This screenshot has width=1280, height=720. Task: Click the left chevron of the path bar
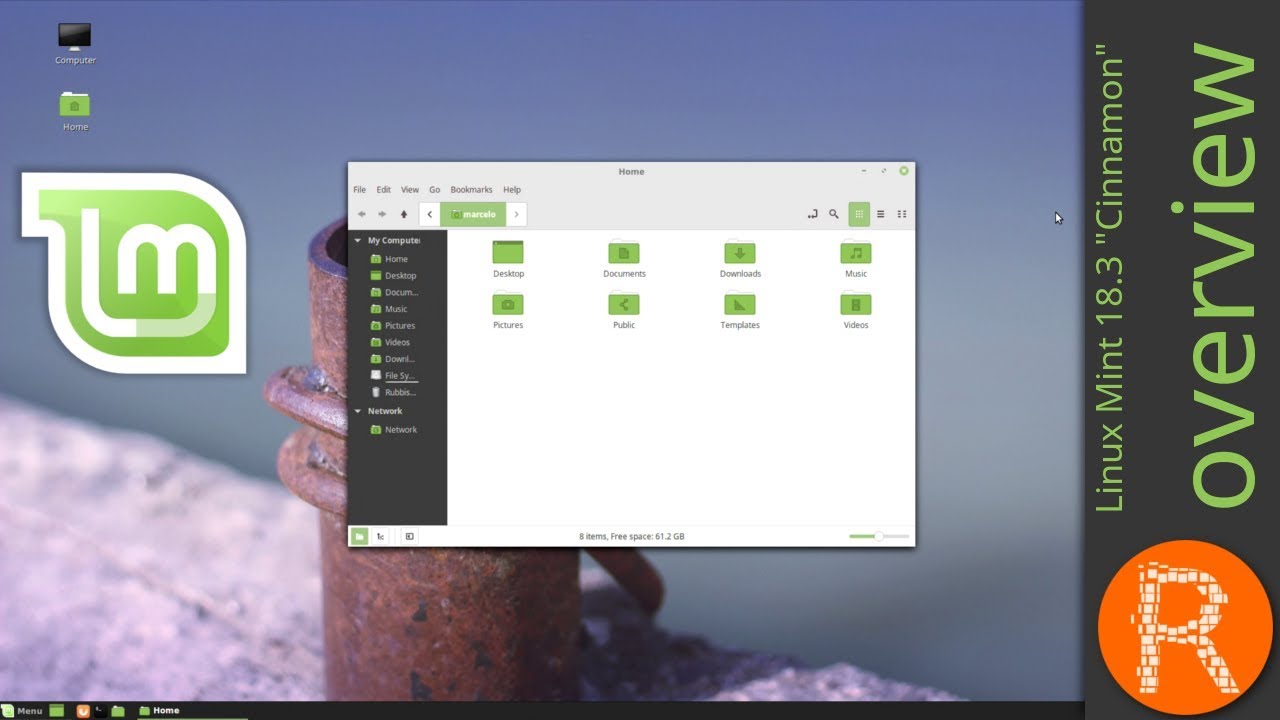click(x=430, y=214)
